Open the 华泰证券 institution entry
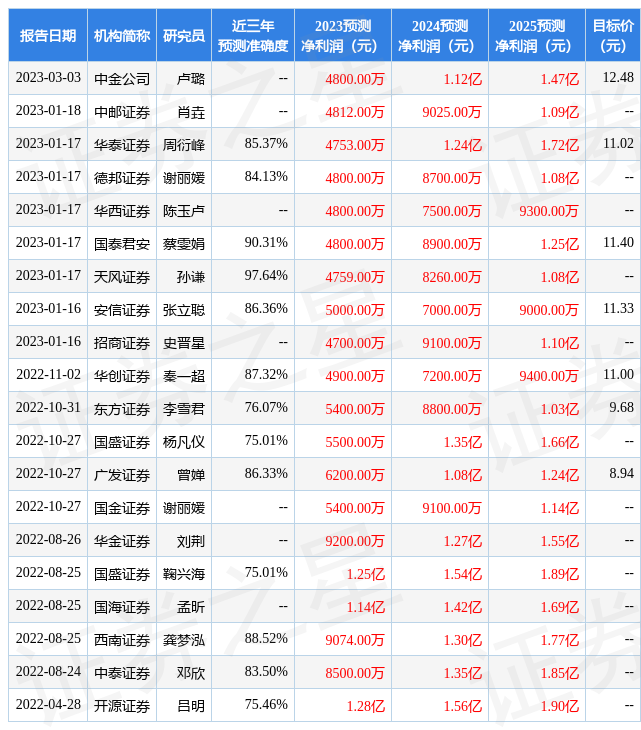641x730 pixels. 122,145
